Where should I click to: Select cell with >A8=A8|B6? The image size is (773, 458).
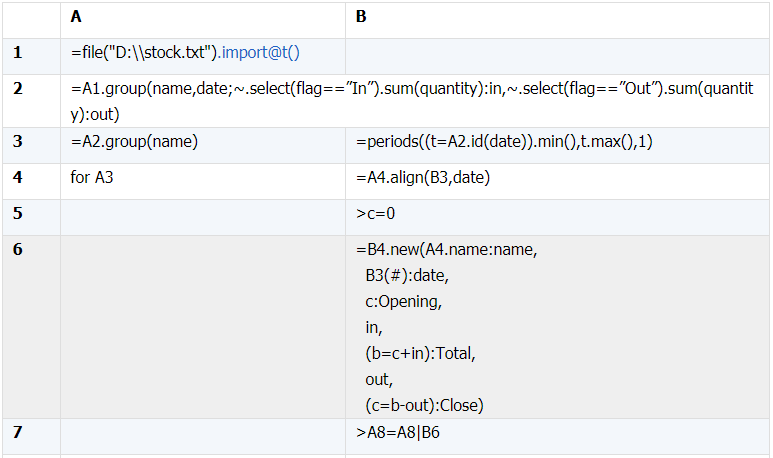[557, 436]
